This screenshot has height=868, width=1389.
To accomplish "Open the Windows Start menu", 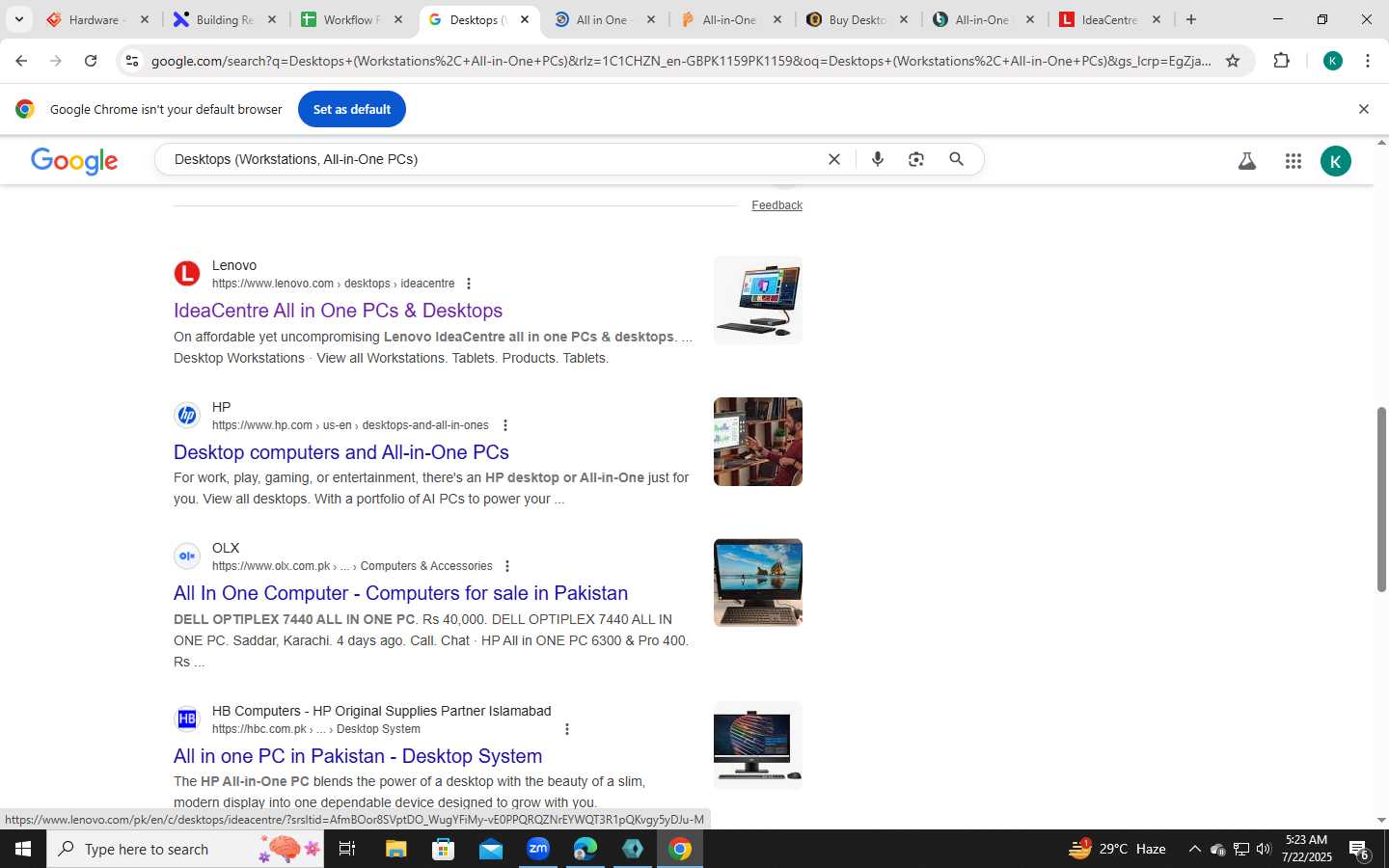I will [23, 849].
